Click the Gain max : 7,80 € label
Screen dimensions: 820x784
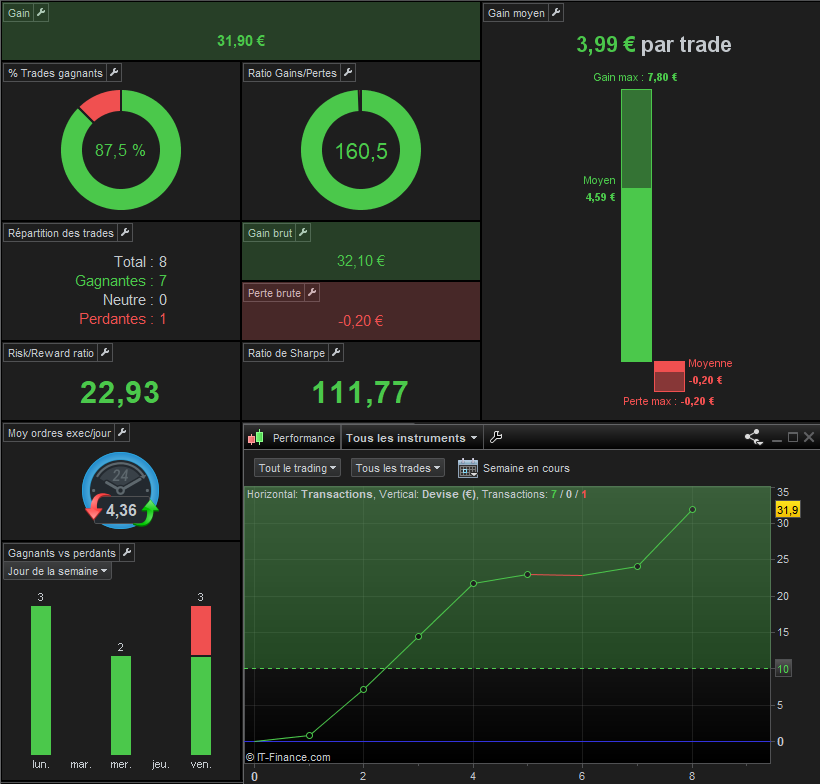[x=635, y=77]
